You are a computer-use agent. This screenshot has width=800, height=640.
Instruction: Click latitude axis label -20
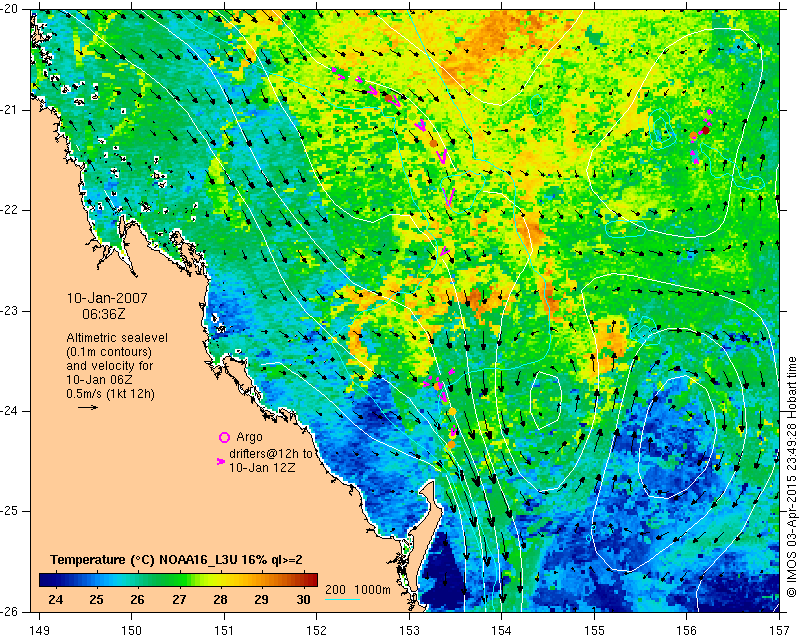(9, 9)
